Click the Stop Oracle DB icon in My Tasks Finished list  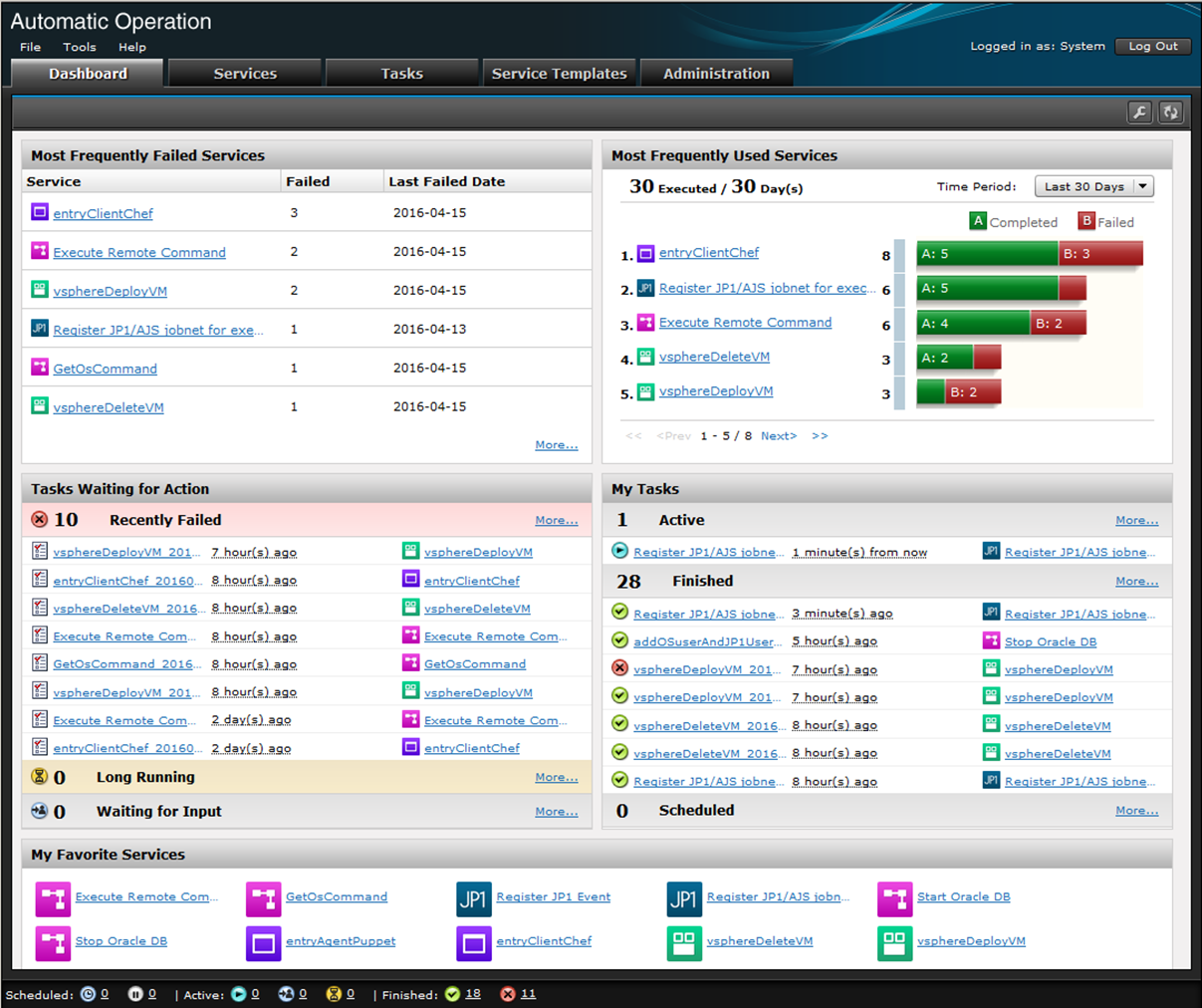(991, 640)
